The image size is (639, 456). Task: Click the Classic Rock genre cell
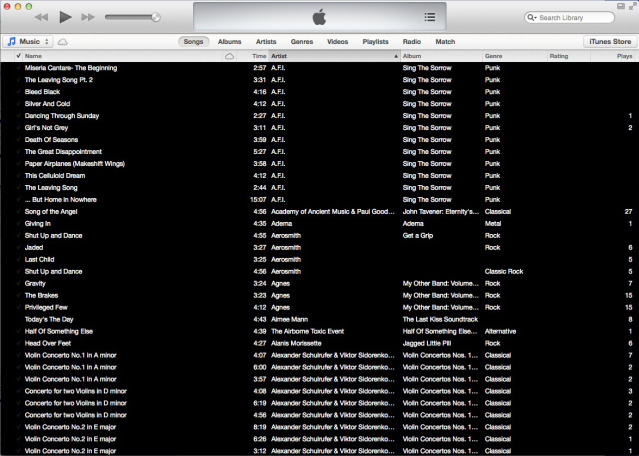(x=504, y=271)
